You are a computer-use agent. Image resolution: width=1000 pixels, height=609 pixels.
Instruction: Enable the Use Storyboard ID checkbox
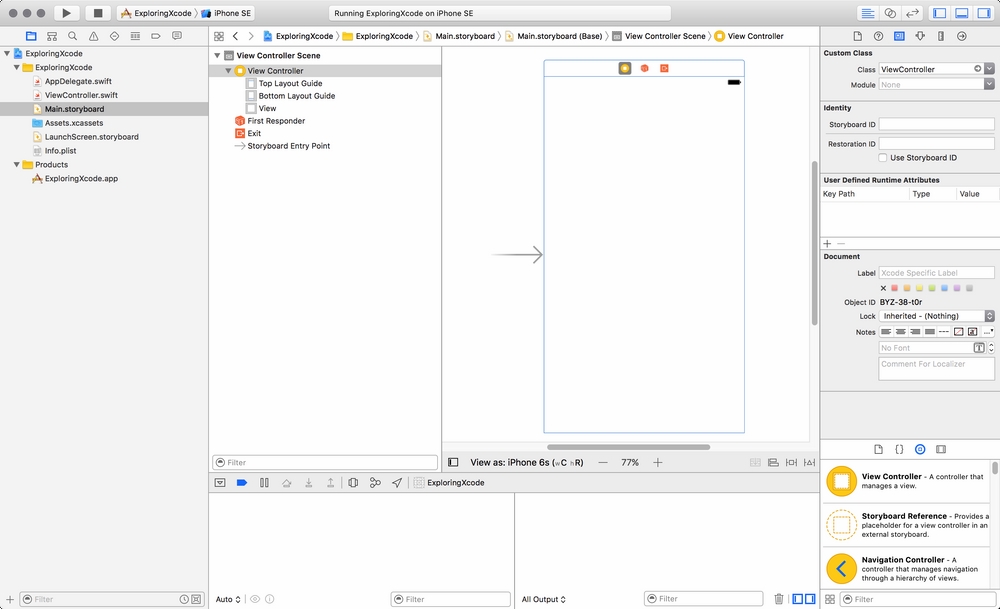pos(883,158)
